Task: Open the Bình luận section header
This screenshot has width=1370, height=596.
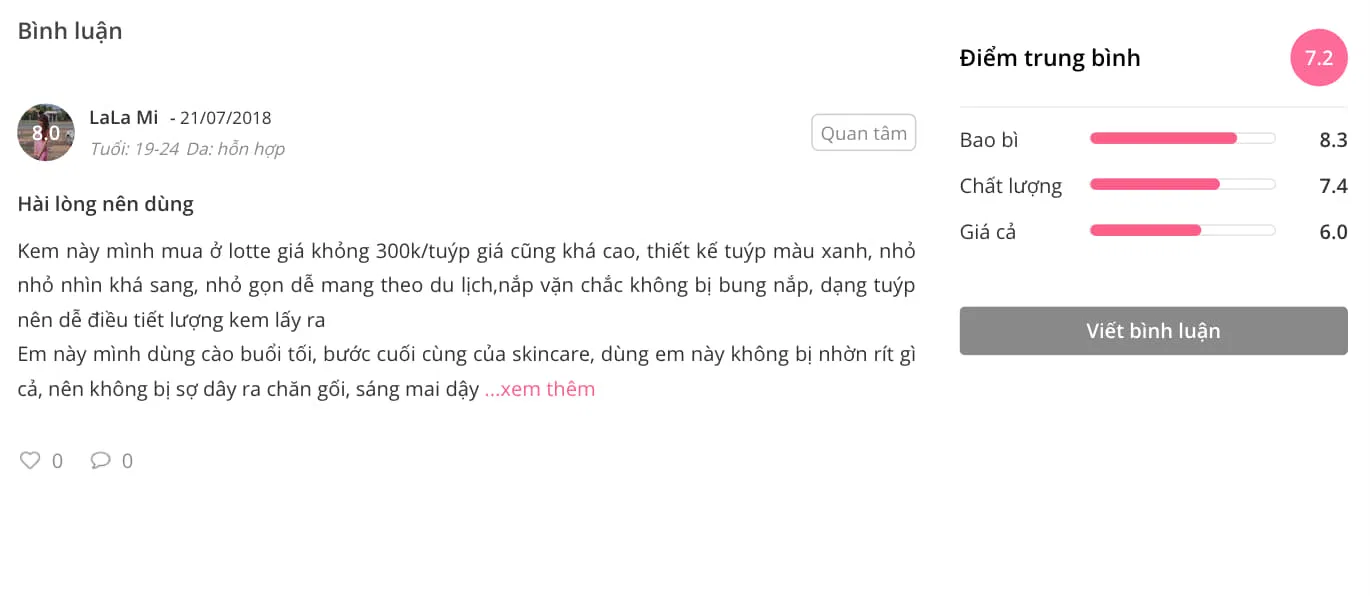Action: pos(68,30)
